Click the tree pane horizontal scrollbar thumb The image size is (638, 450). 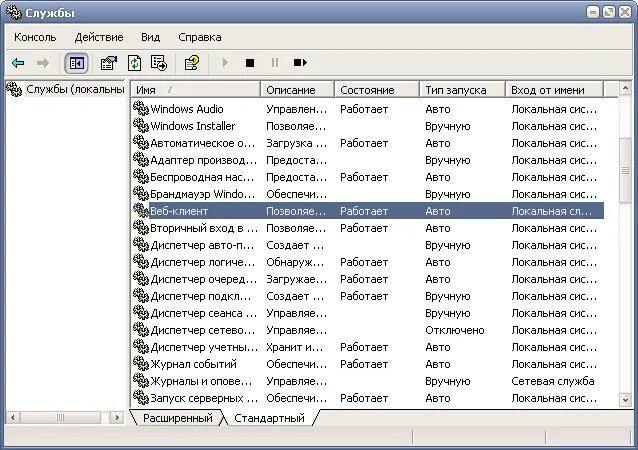pos(60,417)
